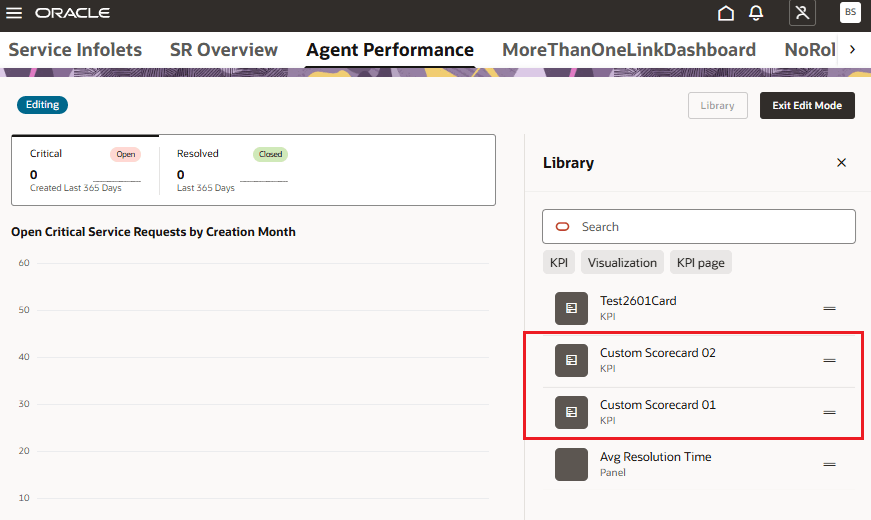Click the person tools icon in header
Image resolution: width=871 pixels, height=520 pixels.
click(802, 13)
